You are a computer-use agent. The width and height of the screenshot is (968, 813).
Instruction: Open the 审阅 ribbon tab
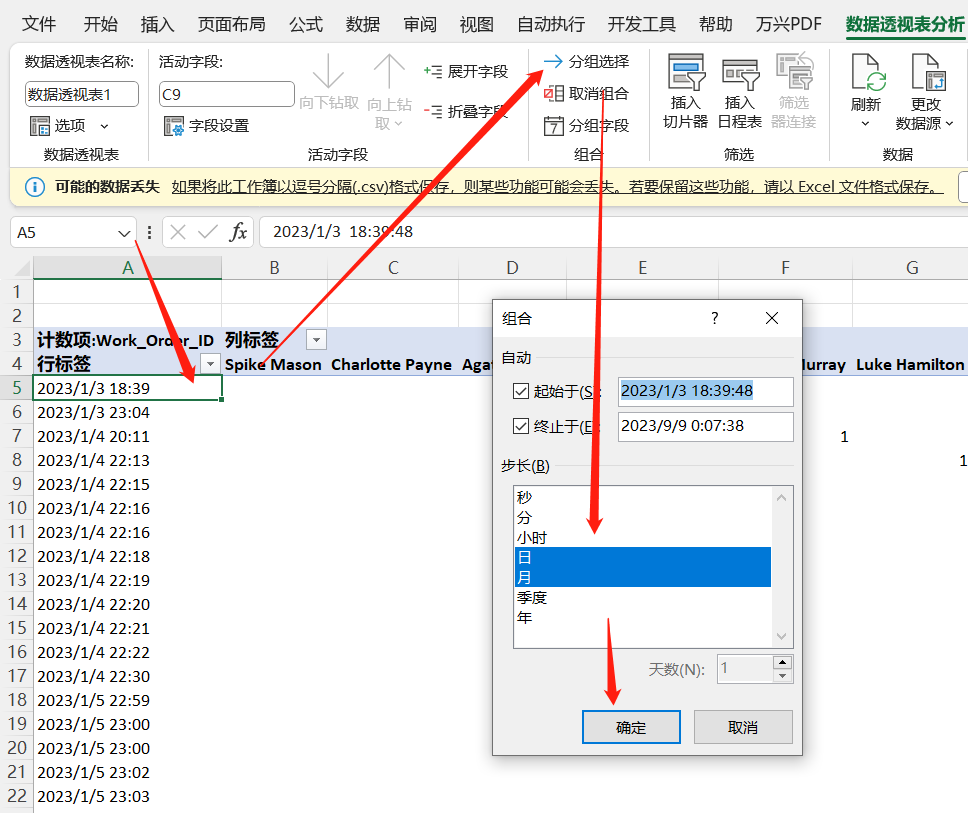[x=419, y=24]
